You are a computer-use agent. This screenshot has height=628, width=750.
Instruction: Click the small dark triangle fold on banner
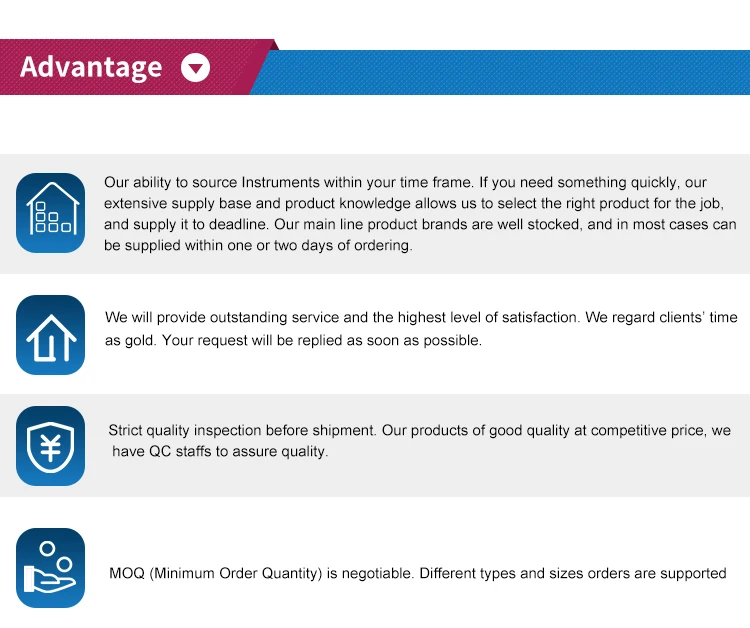(275, 45)
